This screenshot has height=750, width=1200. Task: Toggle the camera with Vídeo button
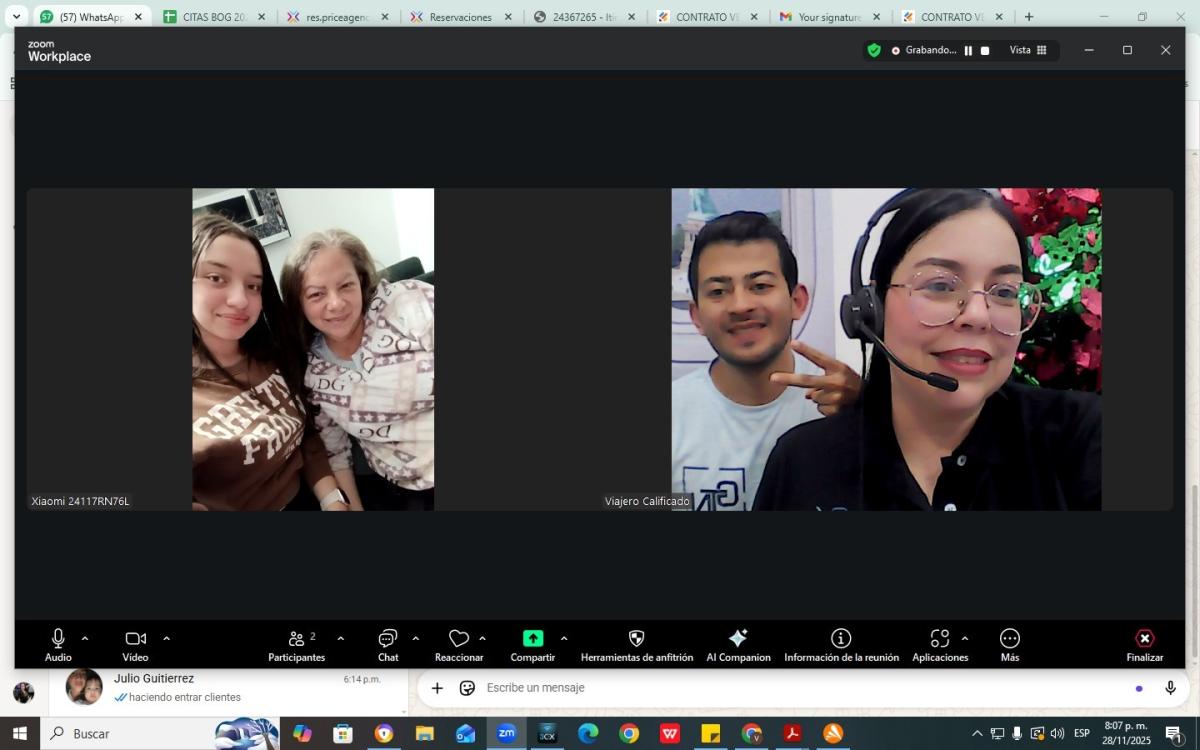tap(135, 639)
